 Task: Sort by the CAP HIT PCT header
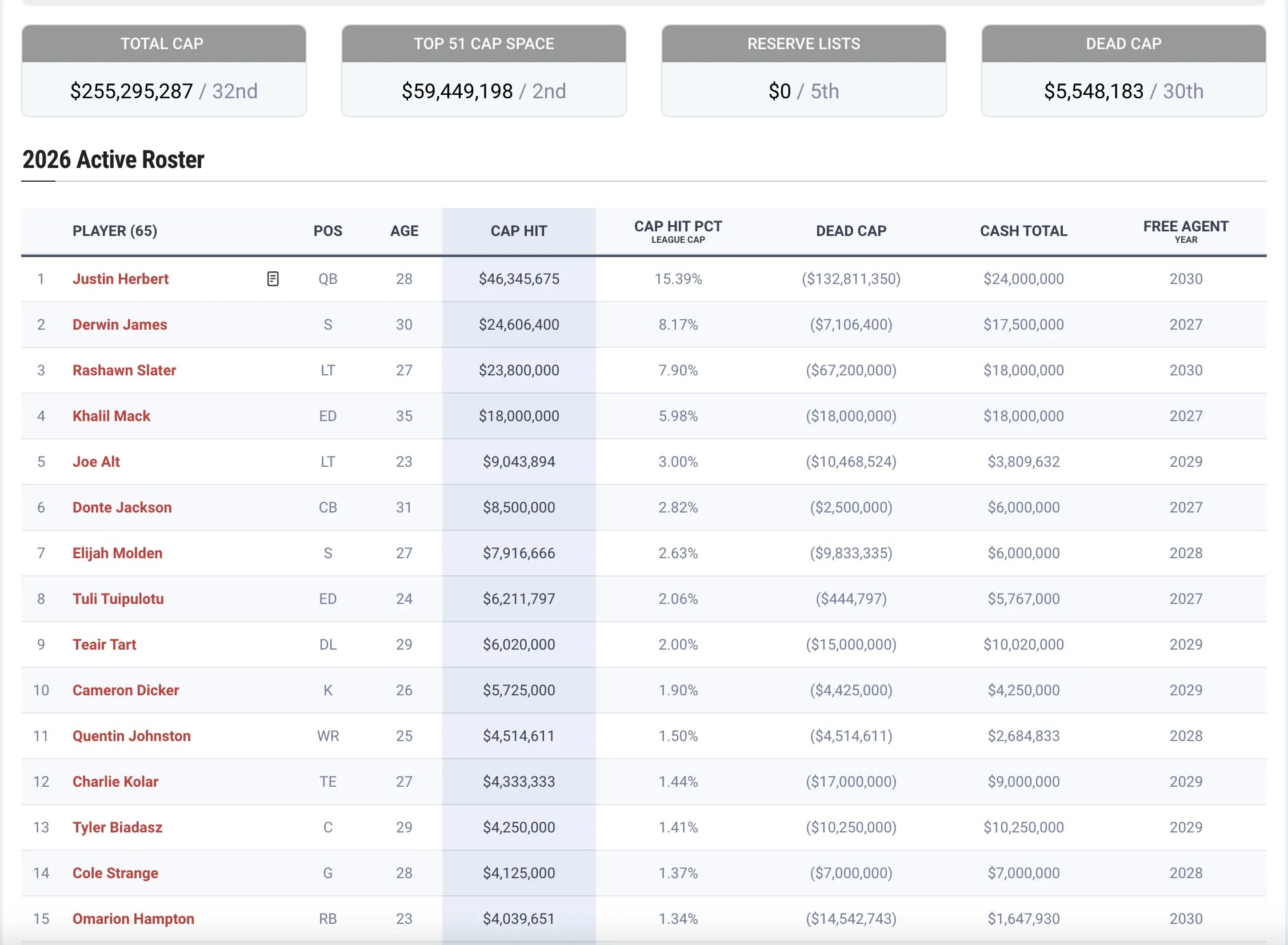point(678,230)
